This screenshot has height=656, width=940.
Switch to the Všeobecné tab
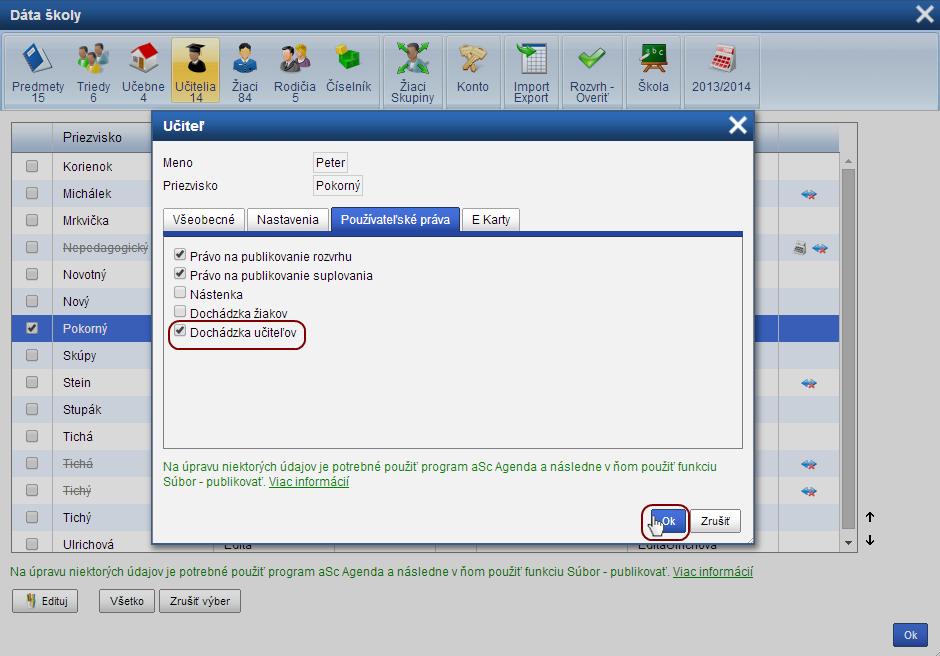[x=204, y=219]
